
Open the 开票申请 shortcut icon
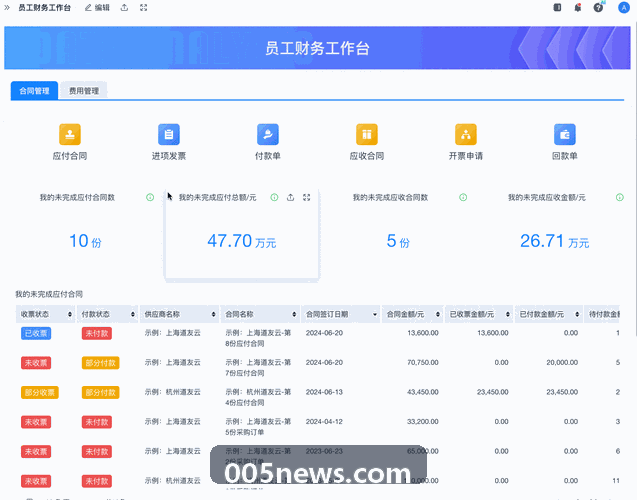point(466,134)
